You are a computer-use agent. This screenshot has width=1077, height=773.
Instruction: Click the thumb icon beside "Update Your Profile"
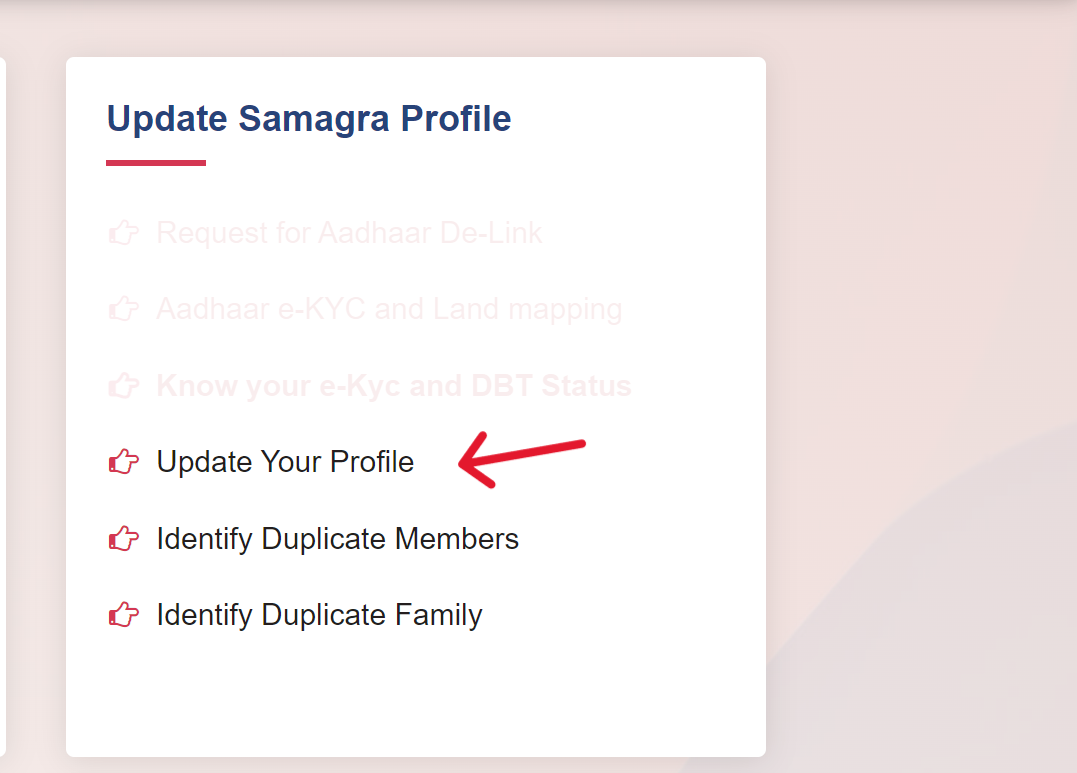[122, 462]
